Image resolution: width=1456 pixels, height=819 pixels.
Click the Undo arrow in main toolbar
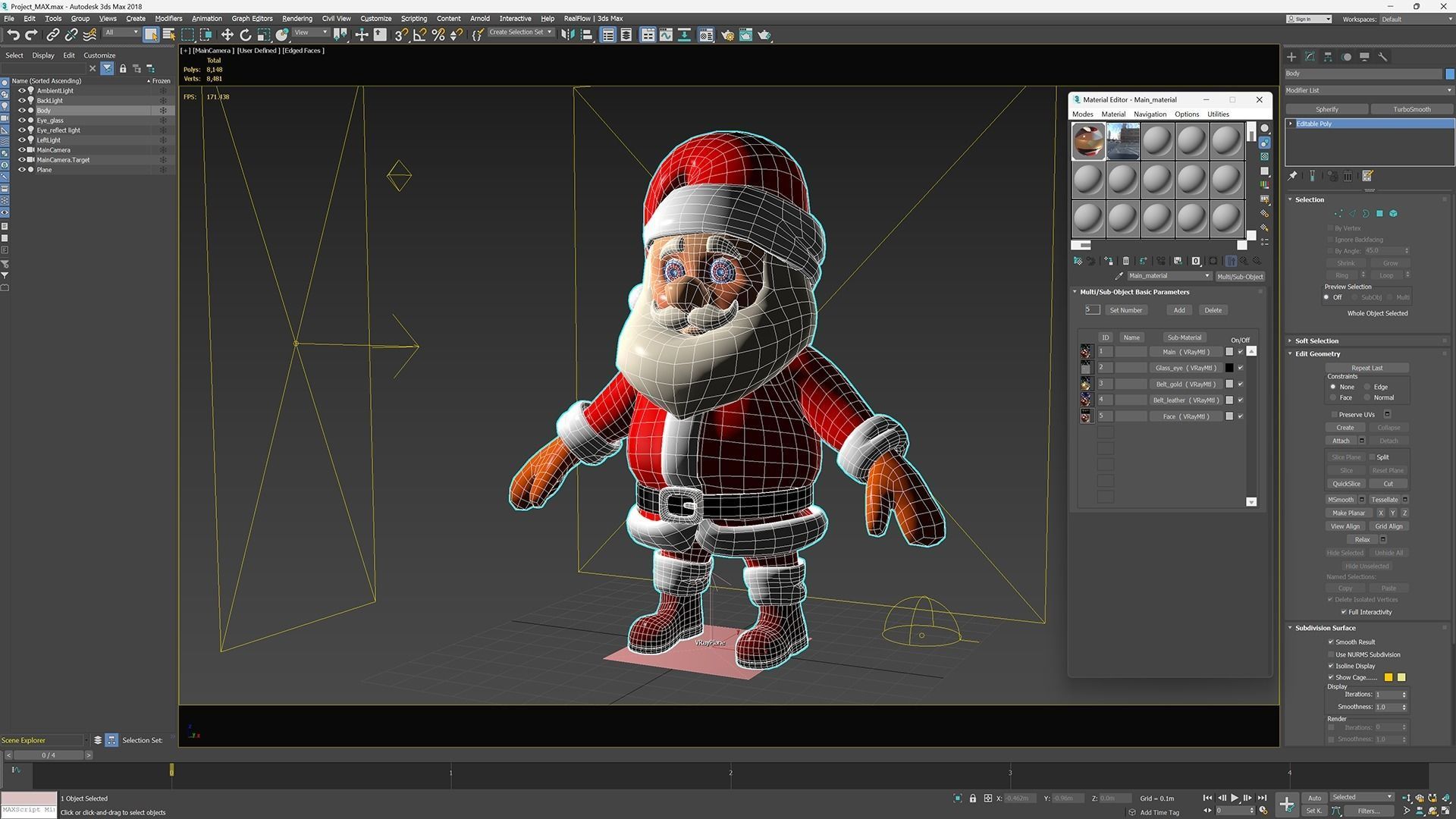pos(13,35)
